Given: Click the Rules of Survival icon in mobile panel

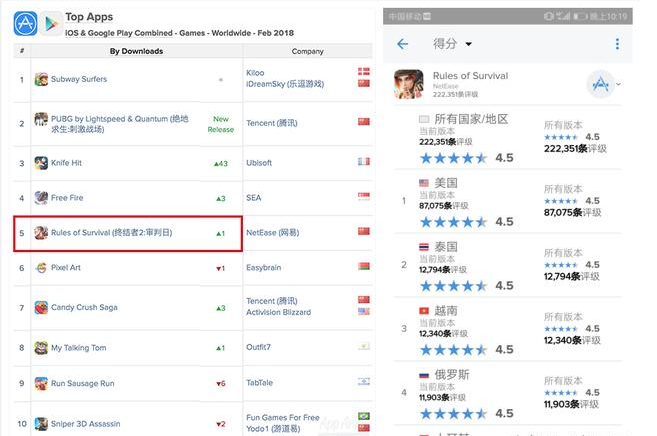Looking at the screenshot, I should [x=407, y=83].
